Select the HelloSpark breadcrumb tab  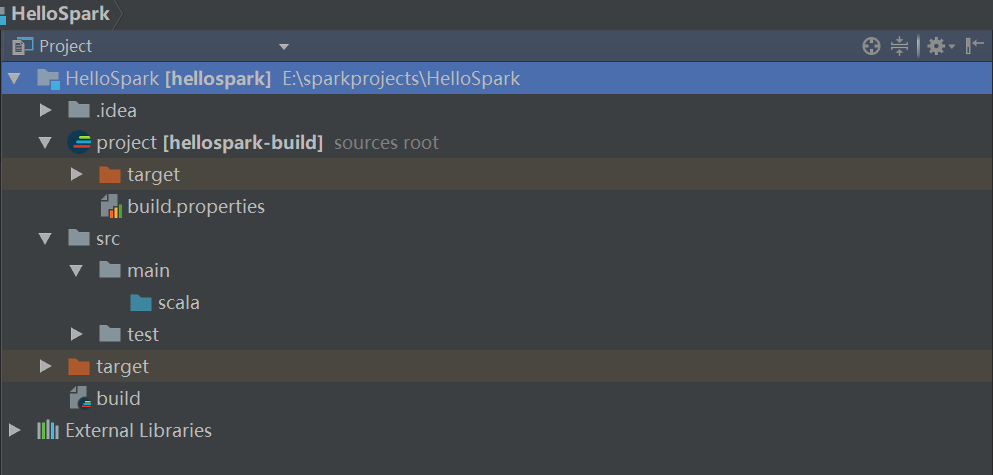coord(59,14)
